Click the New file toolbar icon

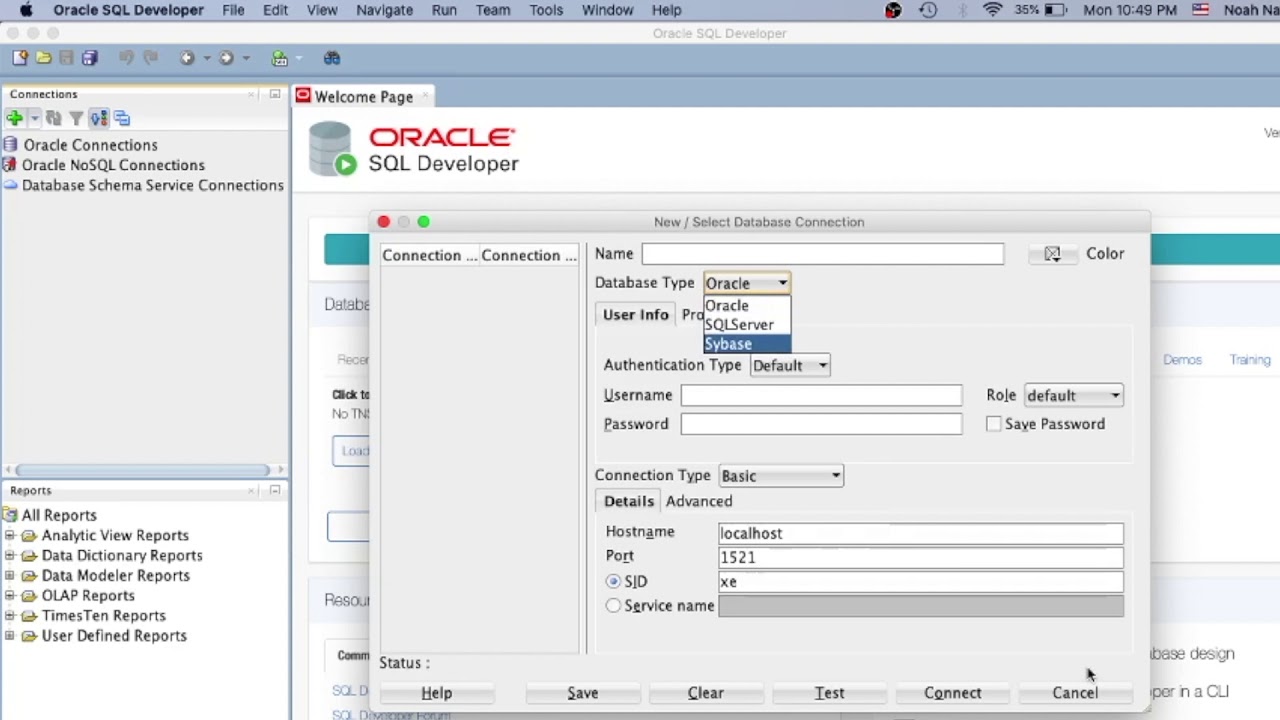(19, 58)
